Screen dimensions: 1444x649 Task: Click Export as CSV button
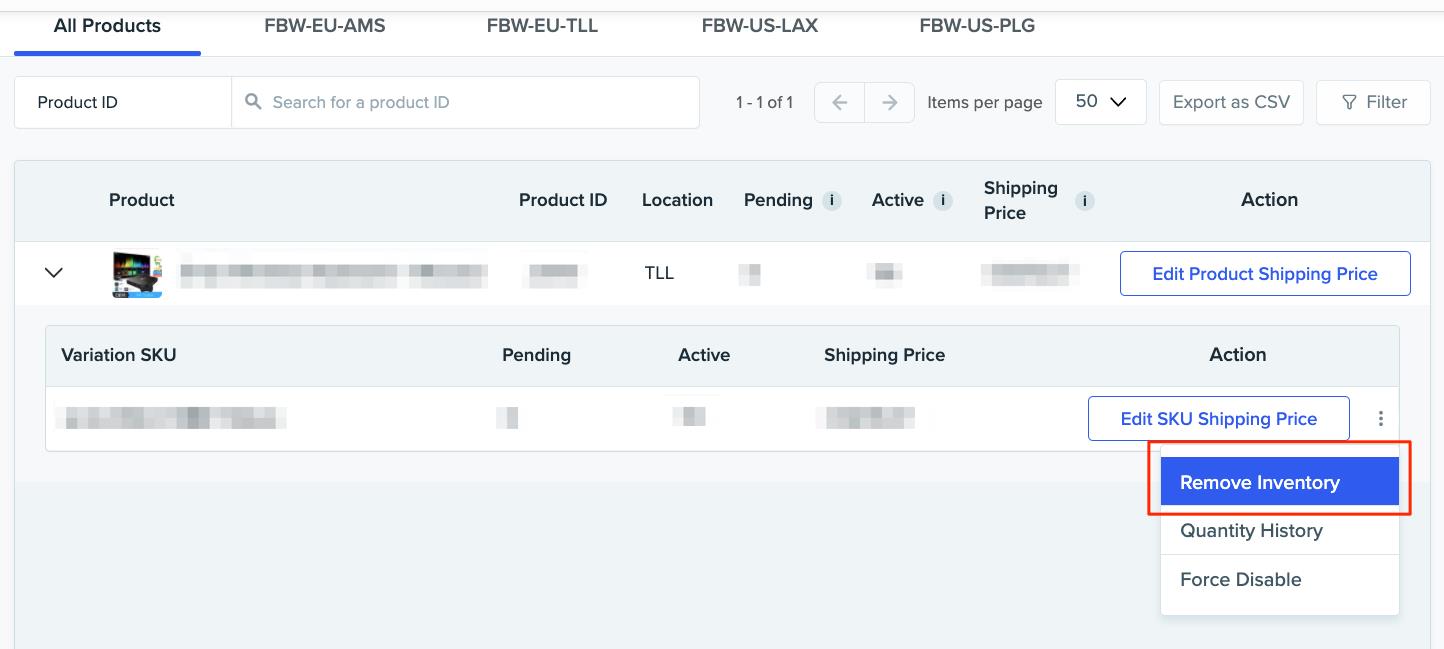[x=1231, y=102]
